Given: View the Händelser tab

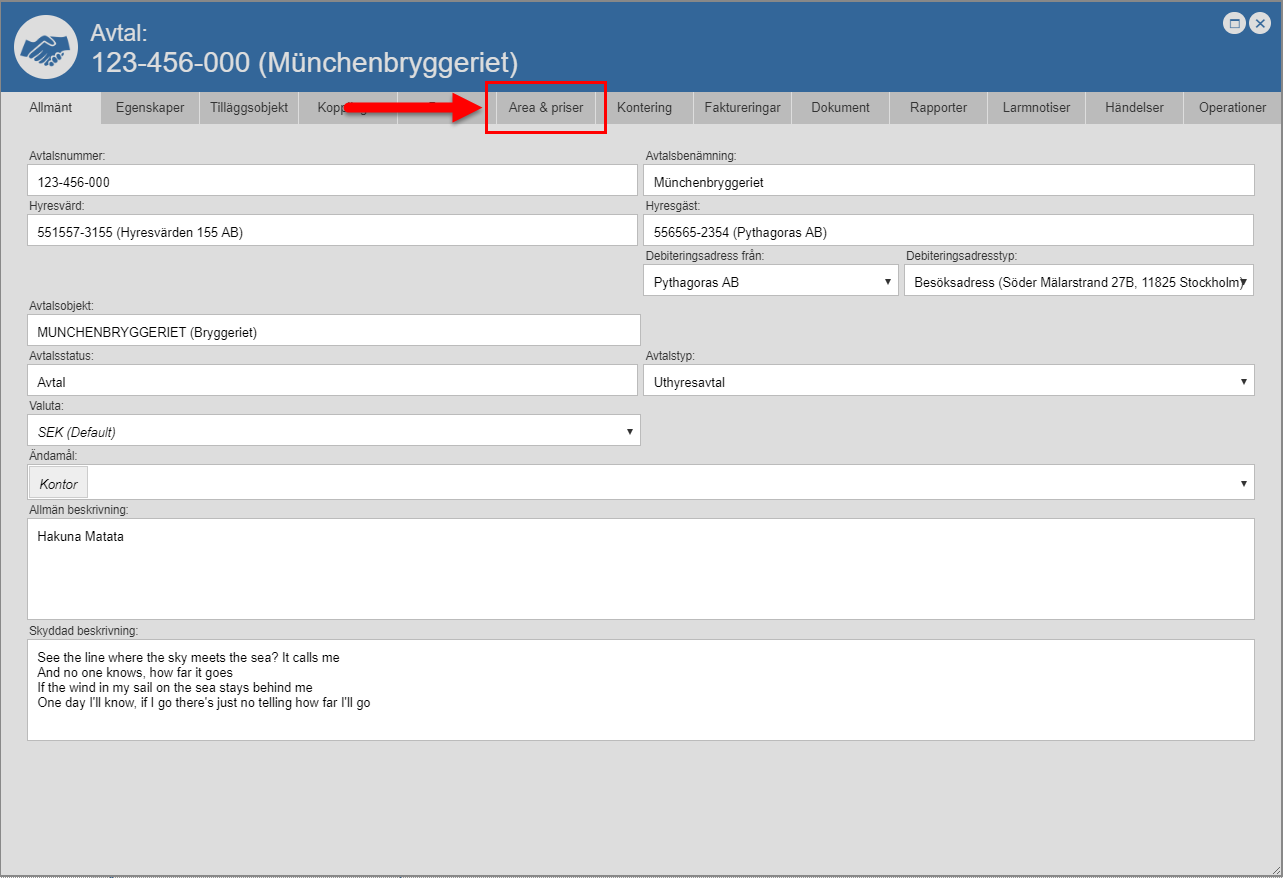Looking at the screenshot, I should tap(1134, 107).
